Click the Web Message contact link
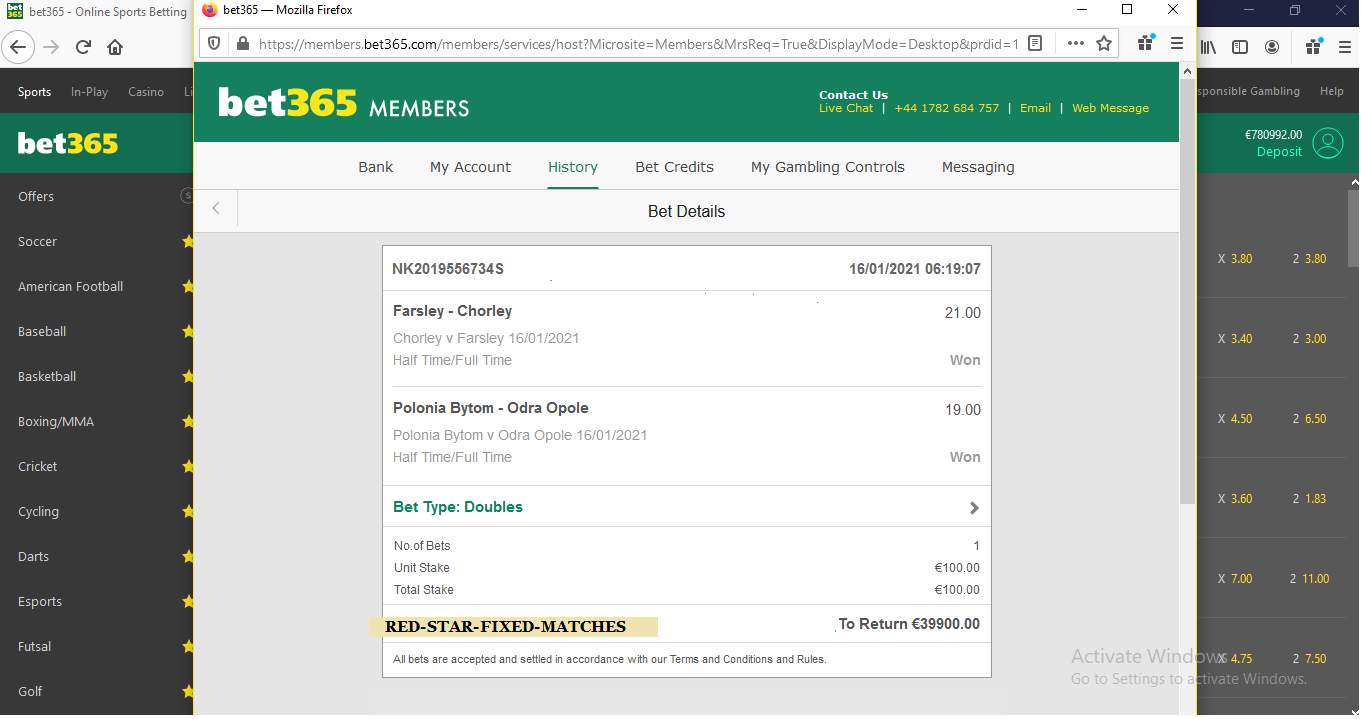The width and height of the screenshot is (1361, 719). coord(1111,108)
